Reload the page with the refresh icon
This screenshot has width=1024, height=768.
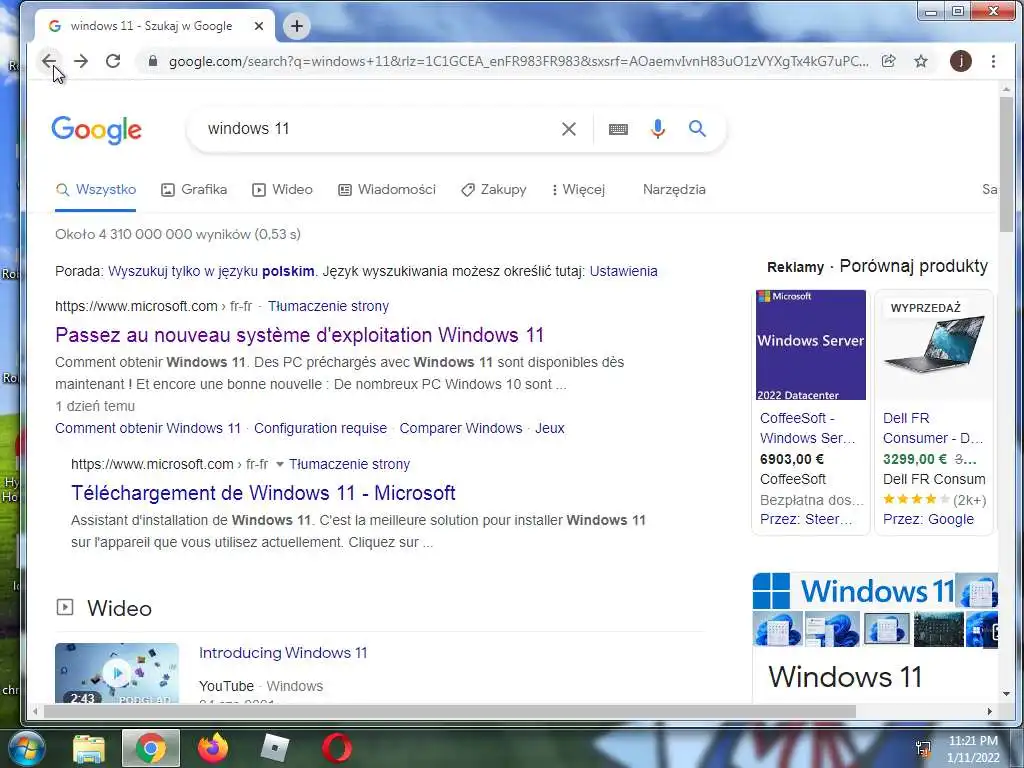tap(113, 61)
